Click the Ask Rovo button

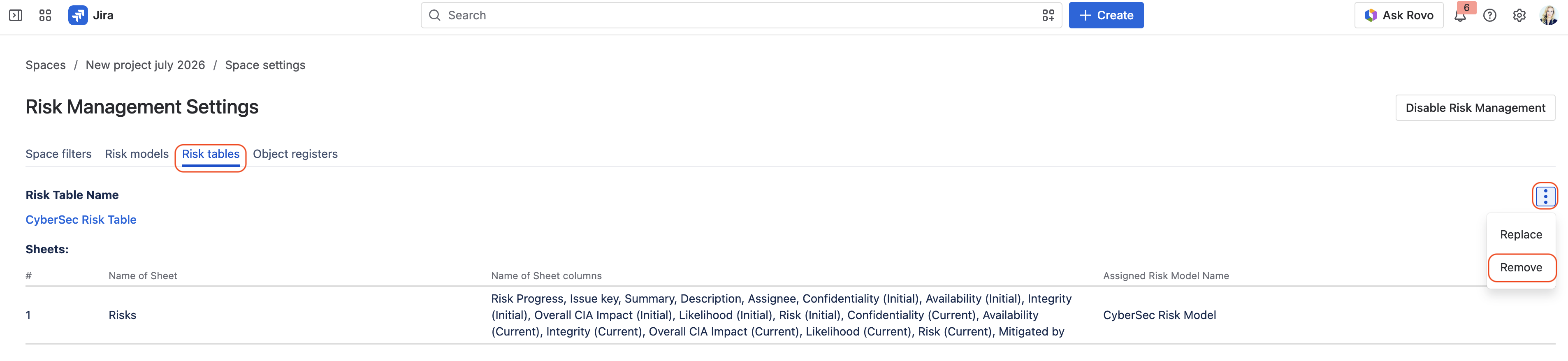coord(1398,15)
